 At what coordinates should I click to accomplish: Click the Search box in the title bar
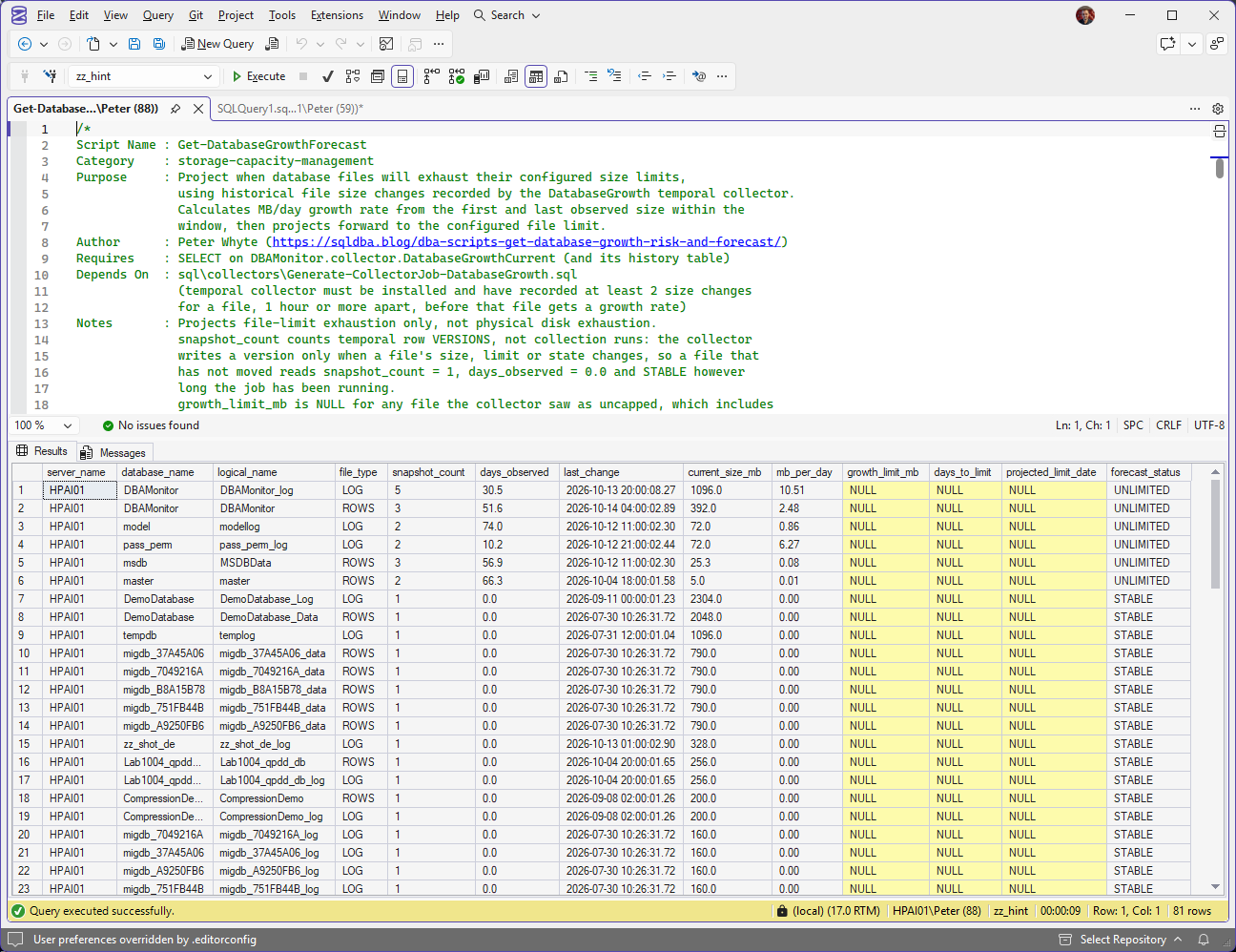[507, 15]
